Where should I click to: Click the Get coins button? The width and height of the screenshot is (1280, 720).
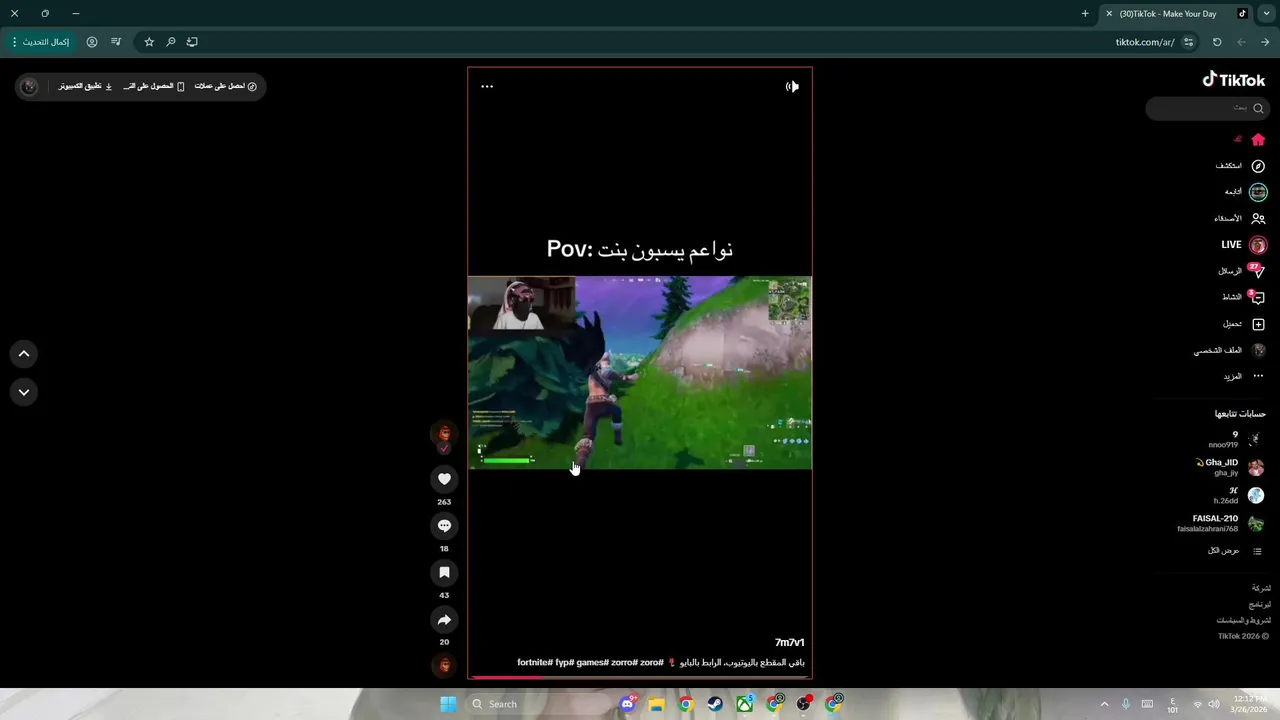[x=226, y=86]
